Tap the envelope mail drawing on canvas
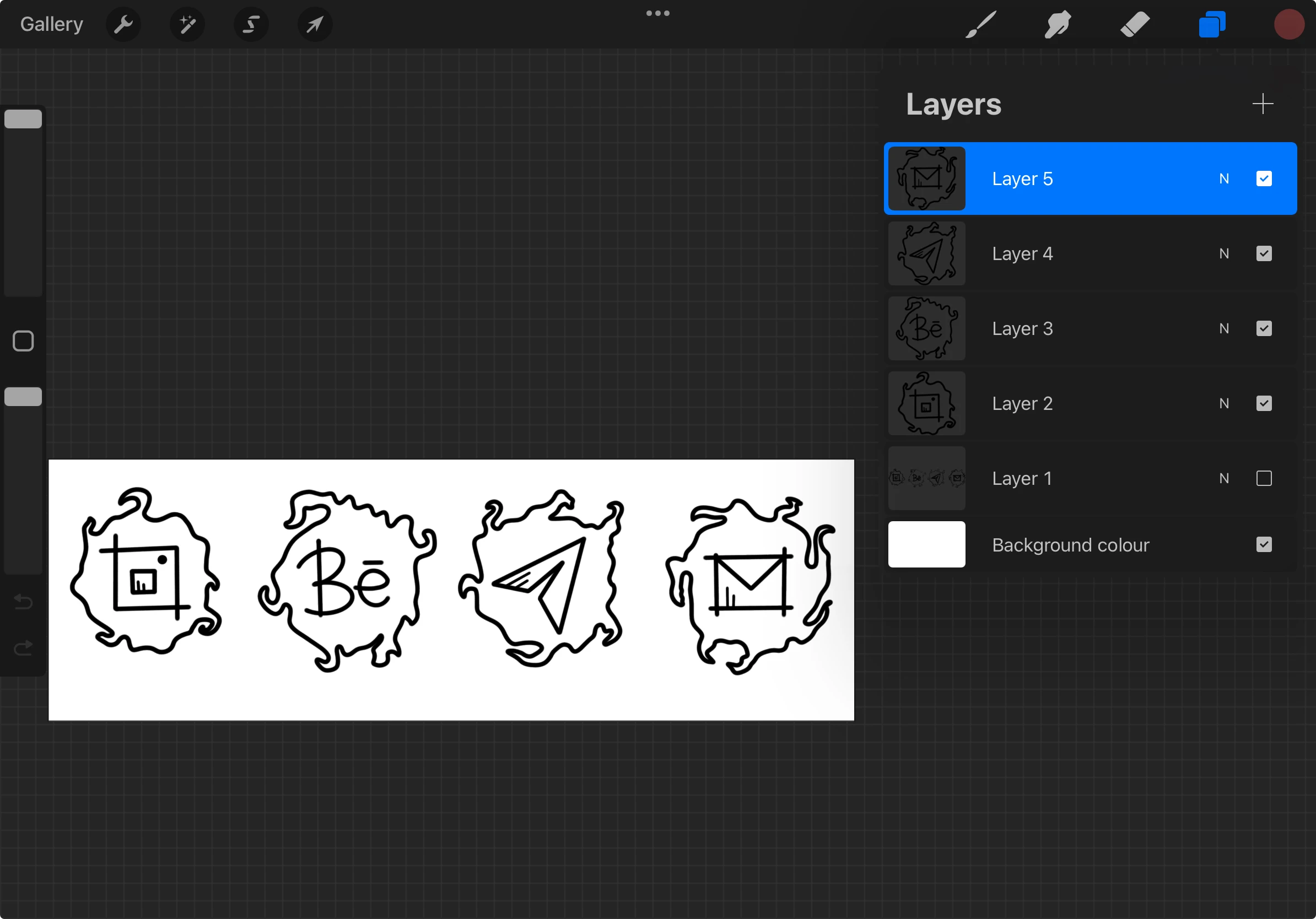1316x919 pixels. (x=749, y=586)
